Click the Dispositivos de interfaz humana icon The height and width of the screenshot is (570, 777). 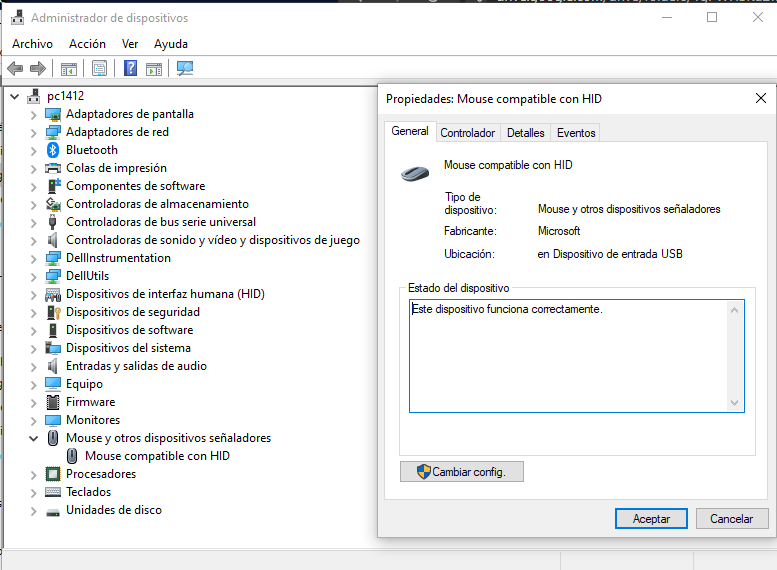(53, 294)
